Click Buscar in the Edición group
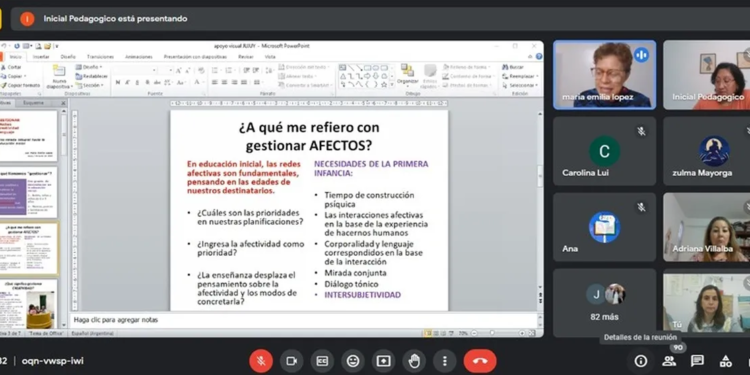750x375 pixels. 513,67
